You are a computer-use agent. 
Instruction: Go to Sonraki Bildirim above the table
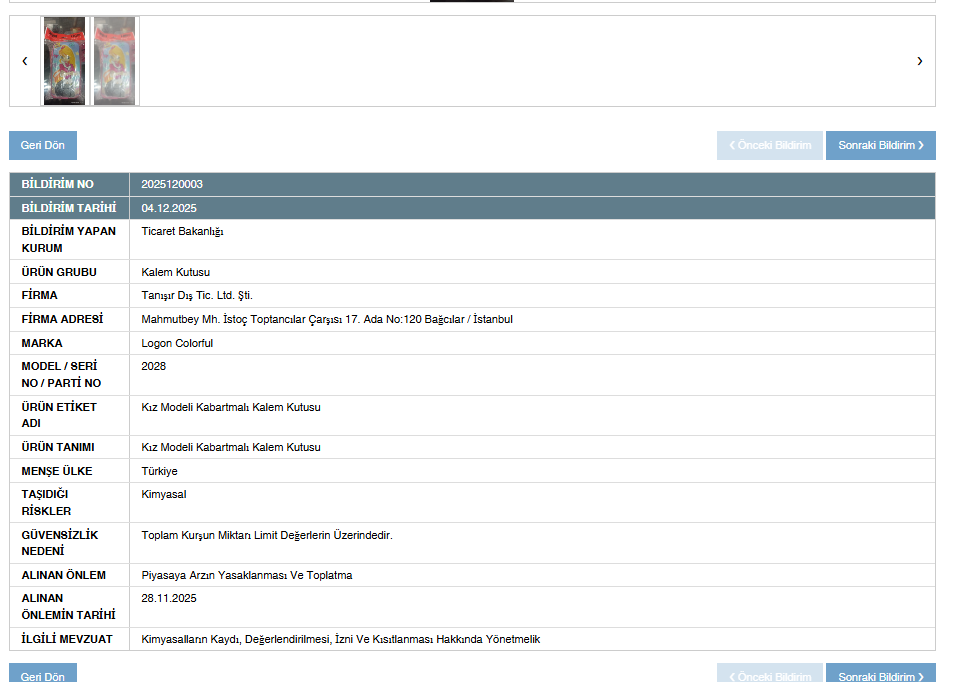point(880,145)
